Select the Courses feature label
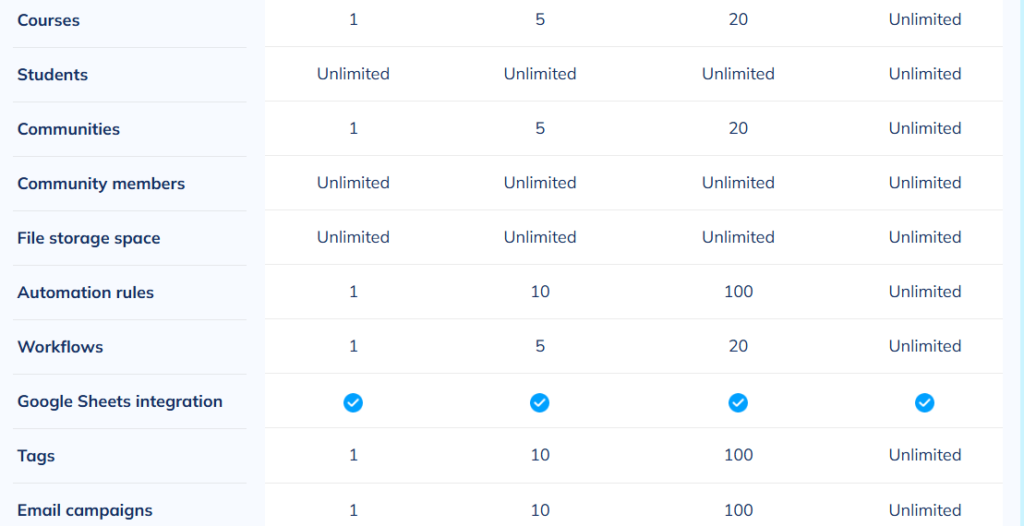 [x=48, y=20]
